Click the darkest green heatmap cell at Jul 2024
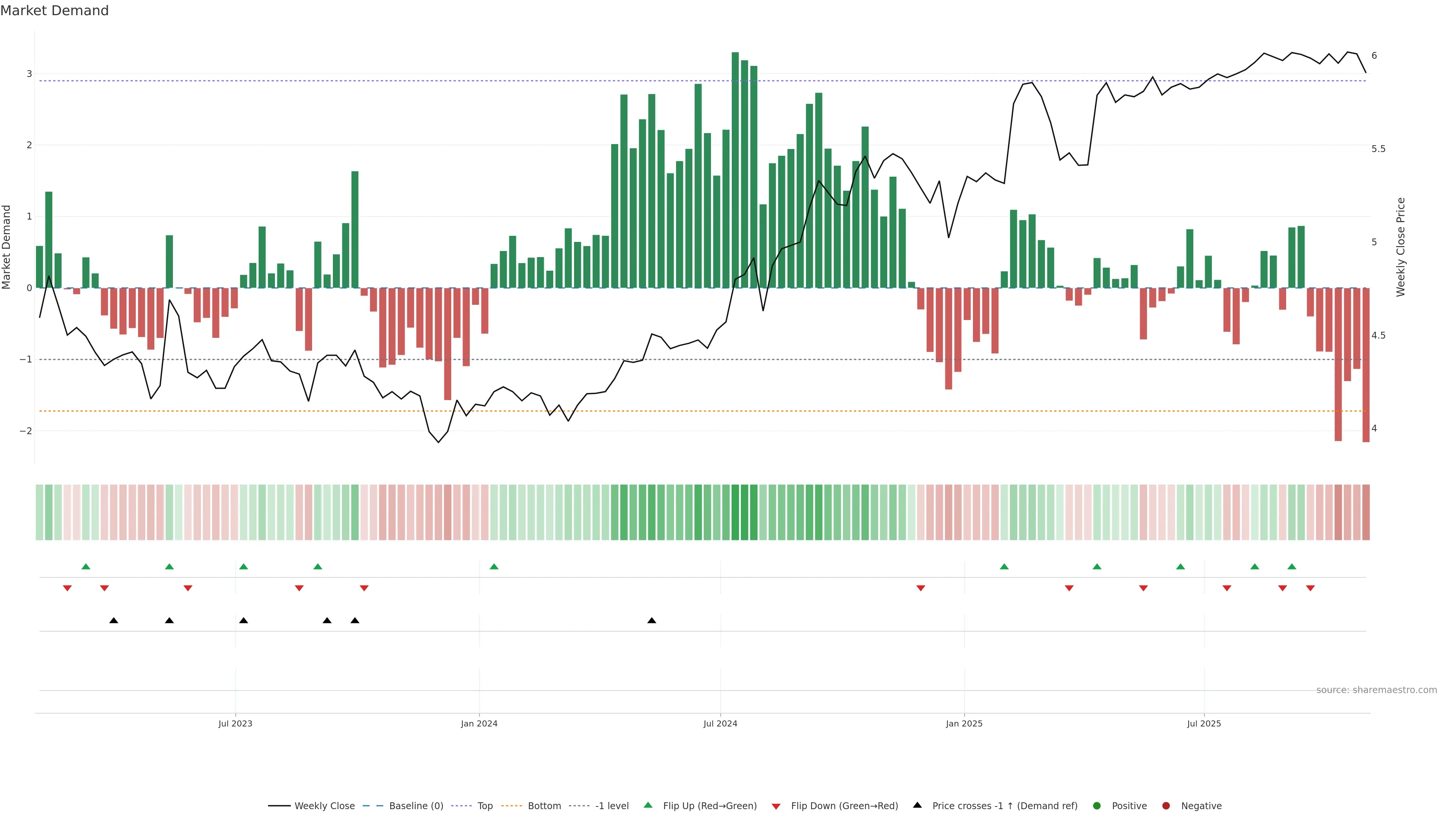The image size is (1456, 819). (735, 512)
